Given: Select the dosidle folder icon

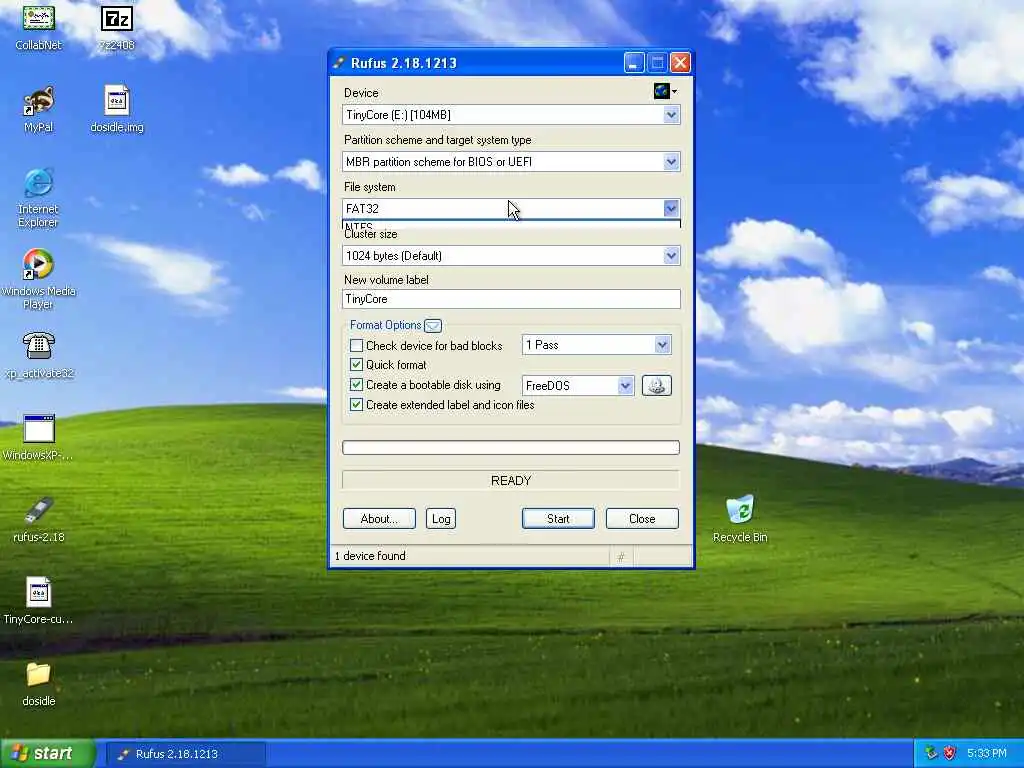Looking at the screenshot, I should pyautogui.click(x=39, y=684).
